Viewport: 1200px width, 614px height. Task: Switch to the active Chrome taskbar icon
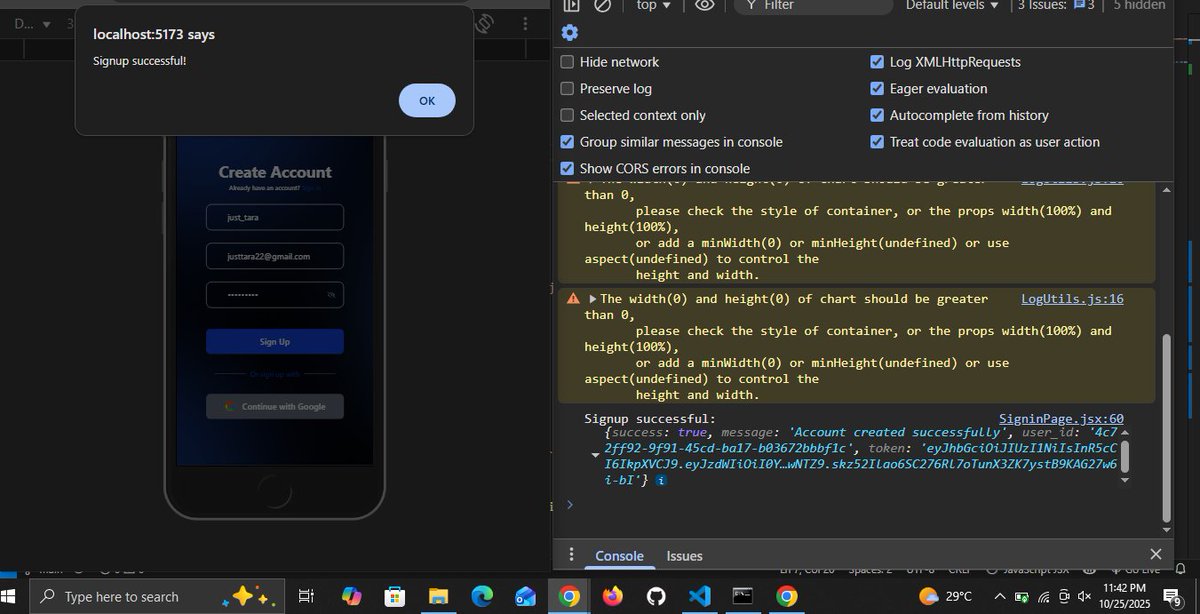click(x=569, y=596)
